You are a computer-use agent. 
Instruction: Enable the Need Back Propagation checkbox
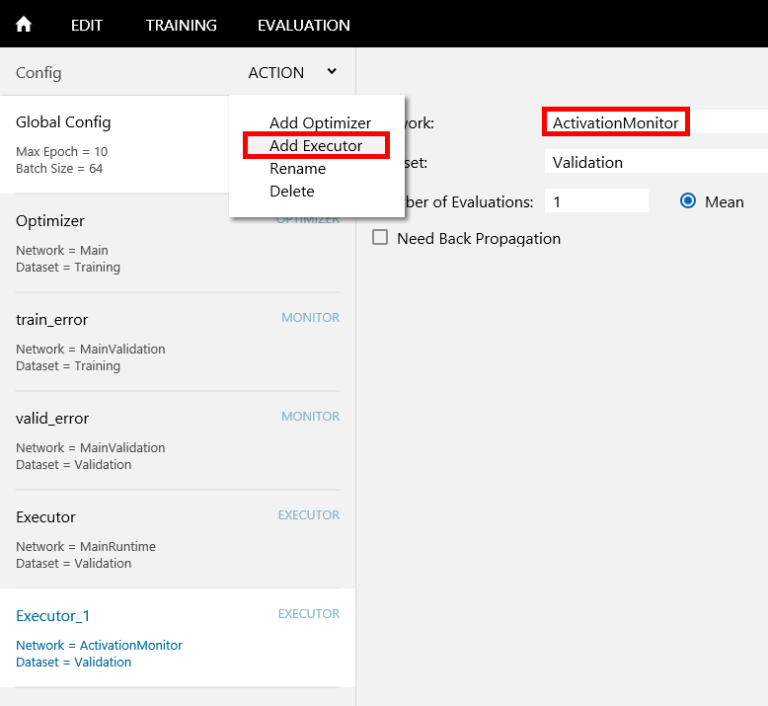380,238
